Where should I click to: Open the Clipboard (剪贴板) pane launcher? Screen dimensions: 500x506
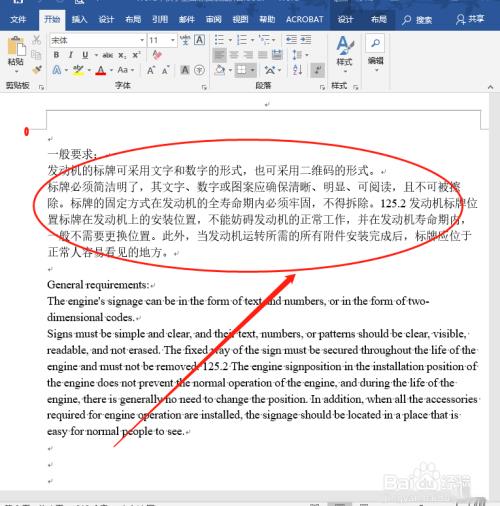pyautogui.click(x=41, y=87)
